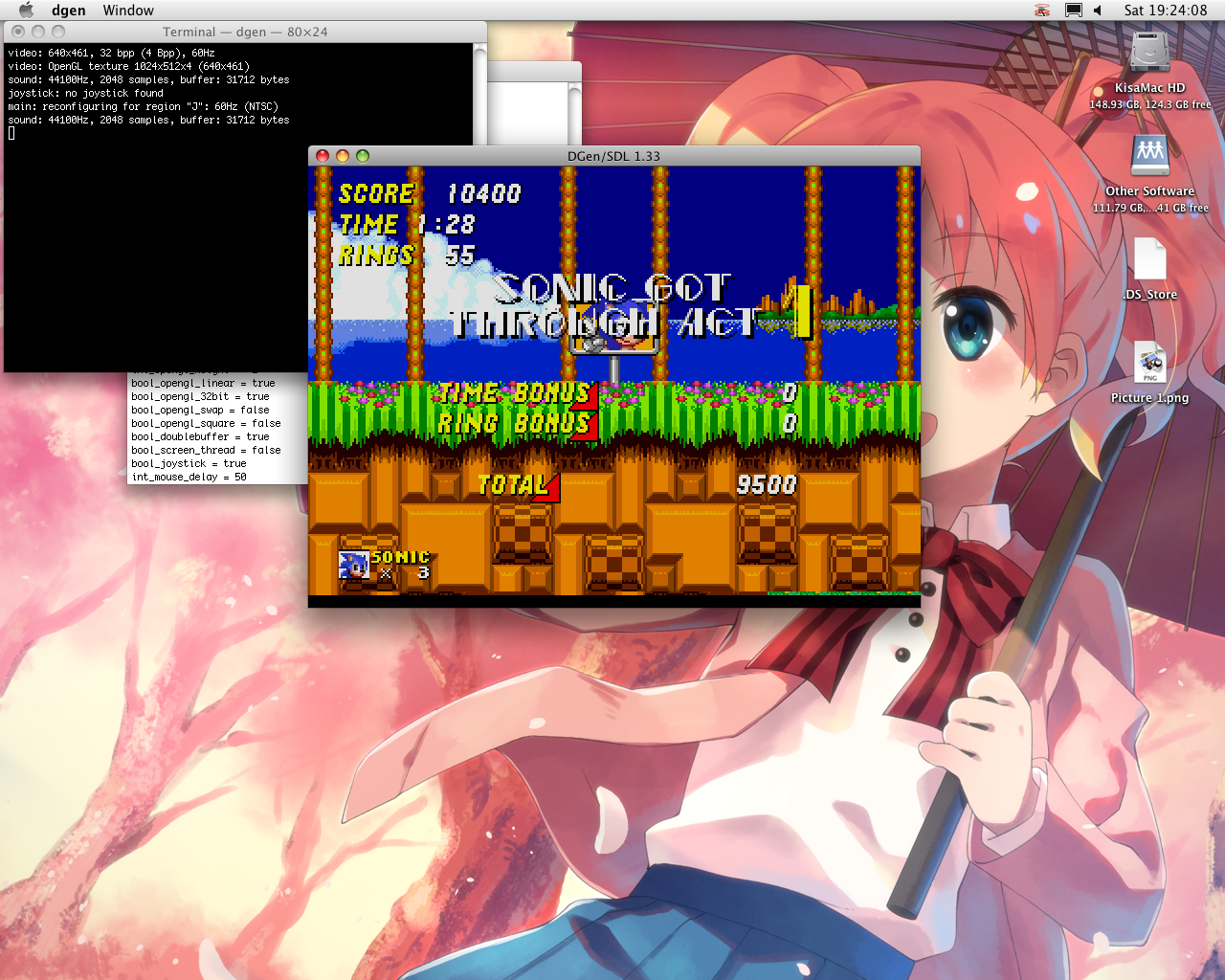The image size is (1225, 980).
Task: Zoom the DGen/SDL 1.33 window
Action: [363, 156]
